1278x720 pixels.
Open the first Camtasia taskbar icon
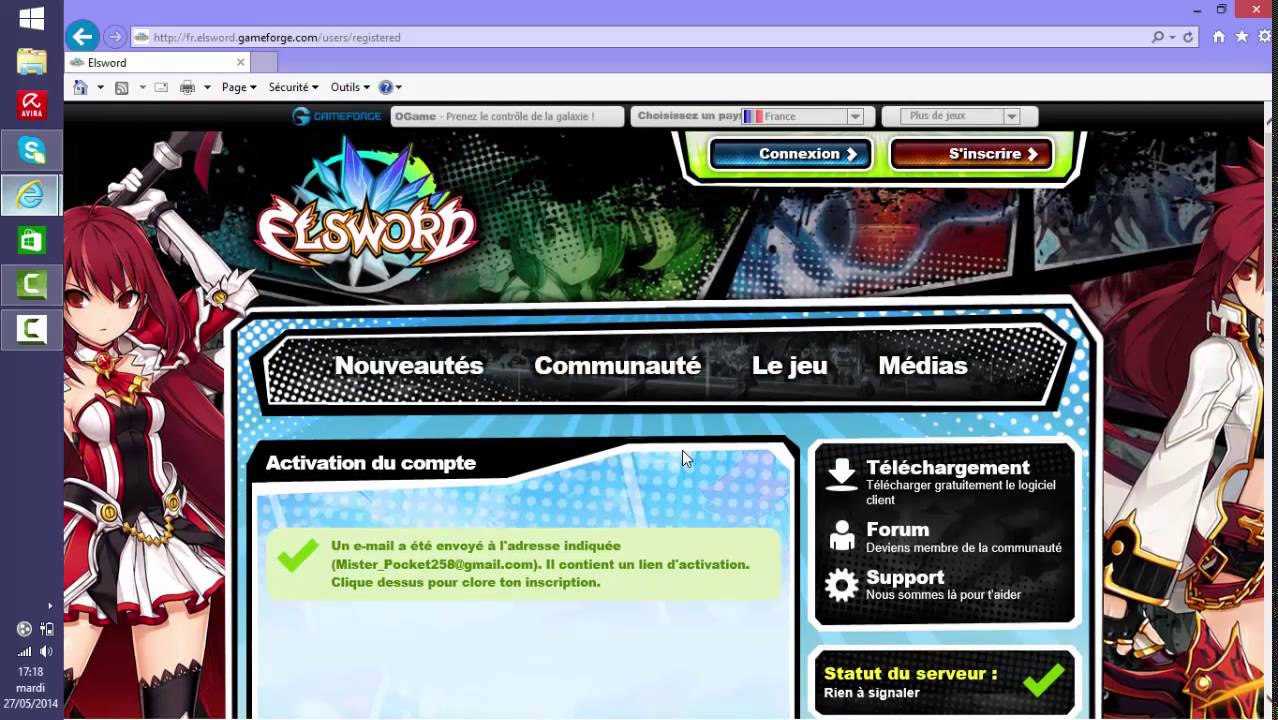coord(31,285)
